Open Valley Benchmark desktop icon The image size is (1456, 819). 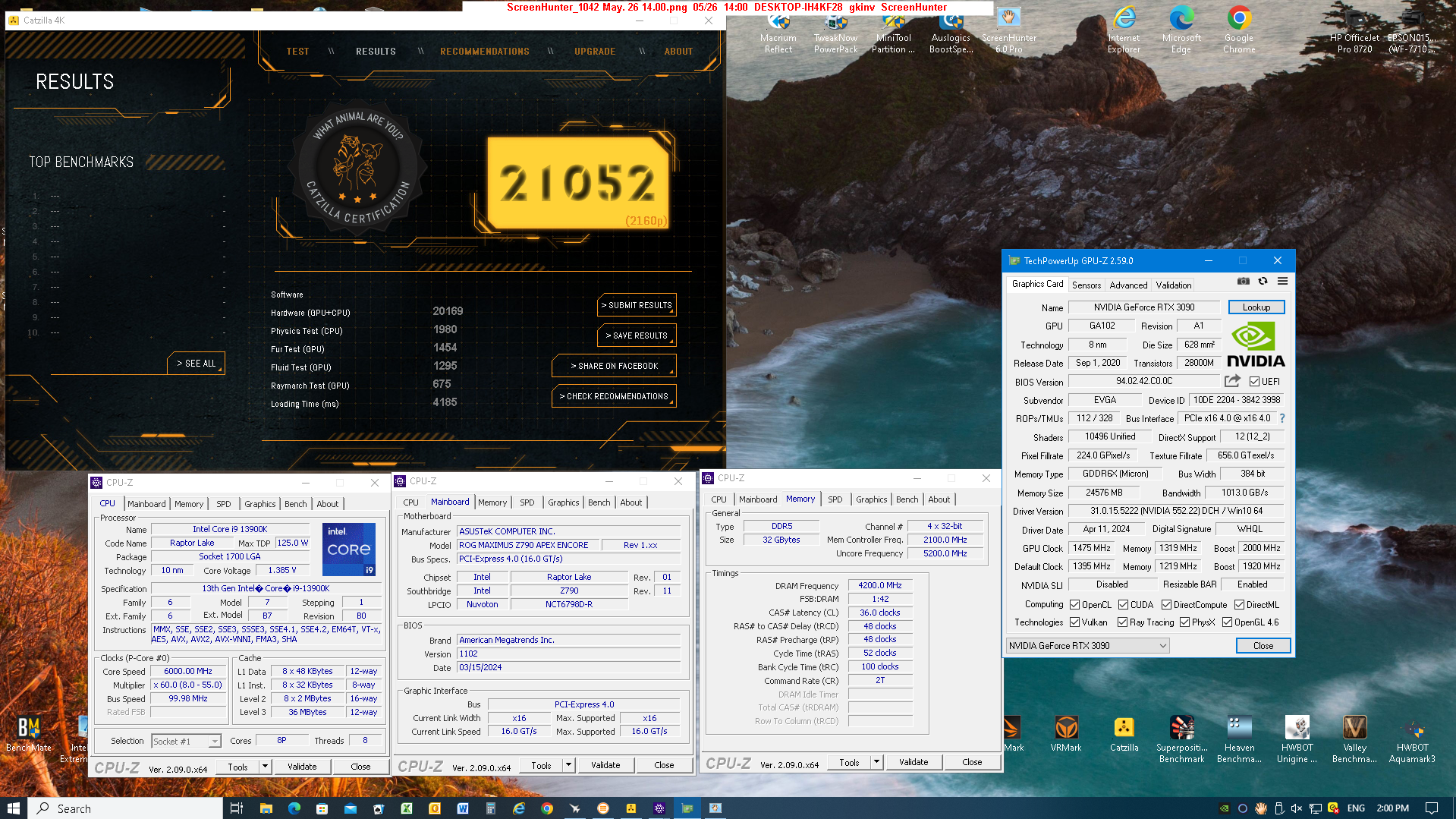pyautogui.click(x=1354, y=738)
